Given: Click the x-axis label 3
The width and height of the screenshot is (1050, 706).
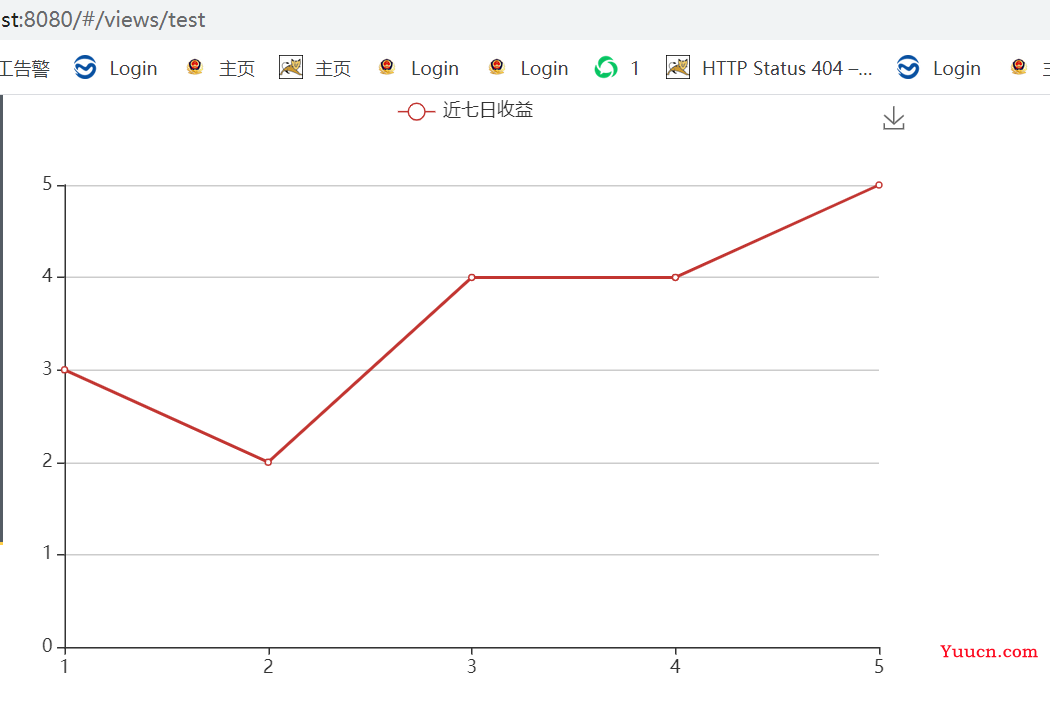Looking at the screenshot, I should 471,666.
